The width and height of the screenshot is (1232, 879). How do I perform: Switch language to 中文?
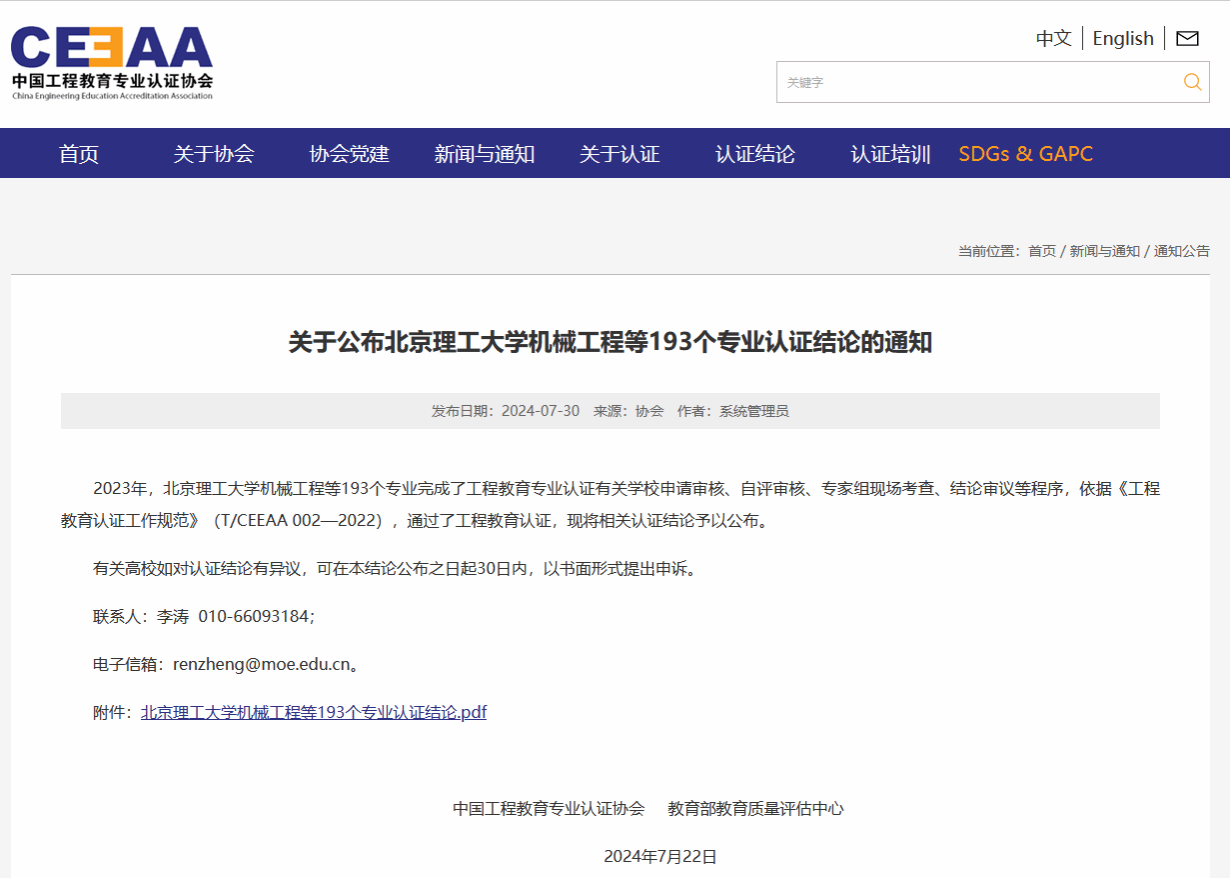pos(1054,39)
